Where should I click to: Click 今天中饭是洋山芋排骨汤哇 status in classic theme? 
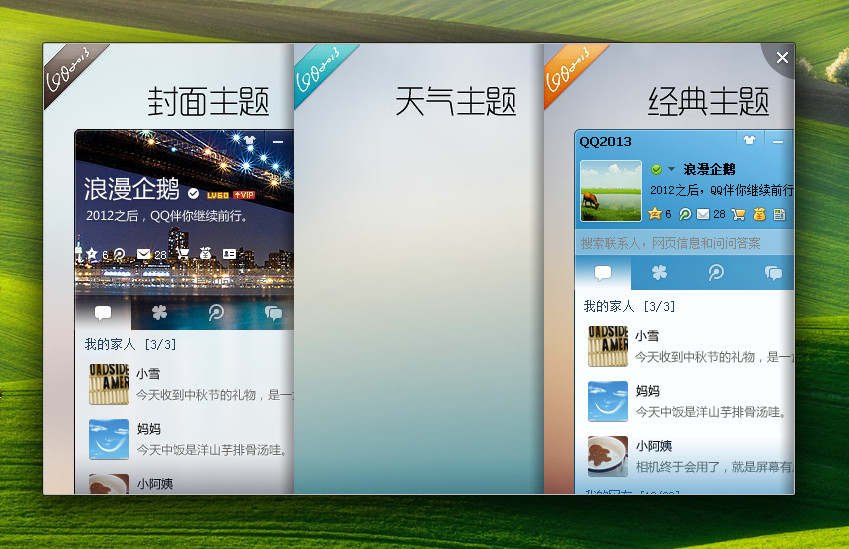click(x=711, y=412)
